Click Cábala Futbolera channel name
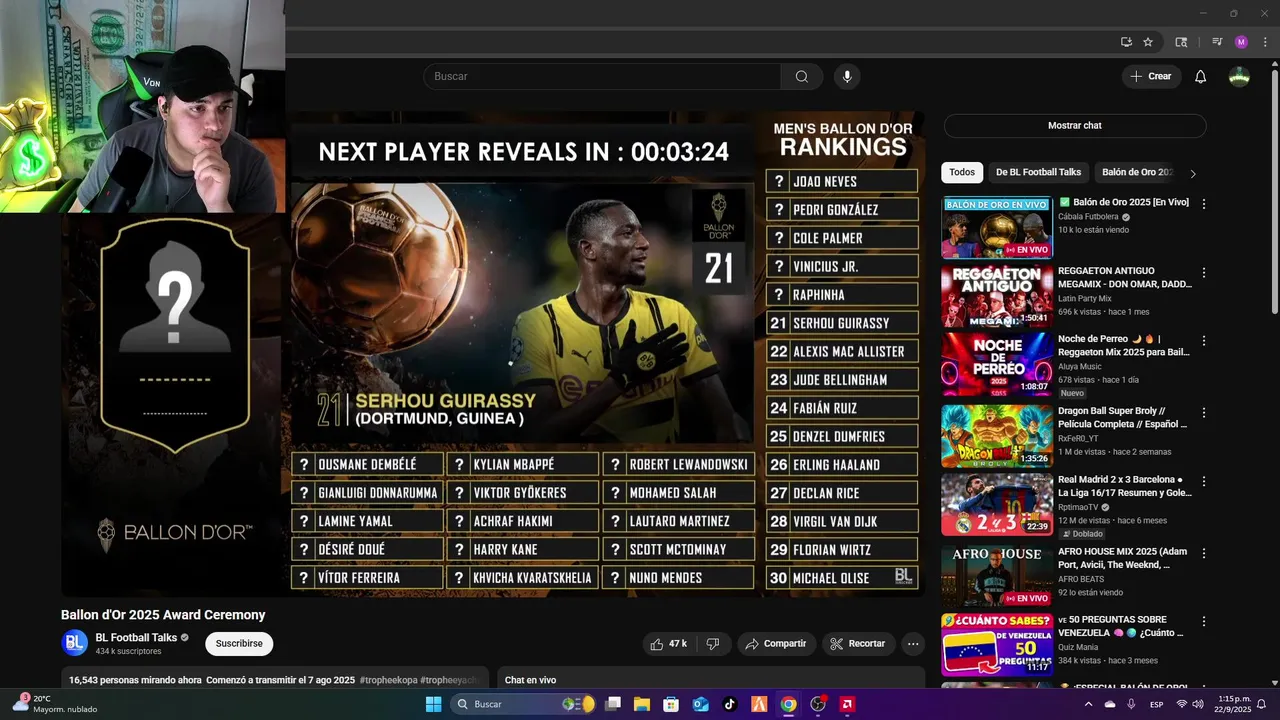The width and height of the screenshot is (1280, 720). [x=1088, y=217]
